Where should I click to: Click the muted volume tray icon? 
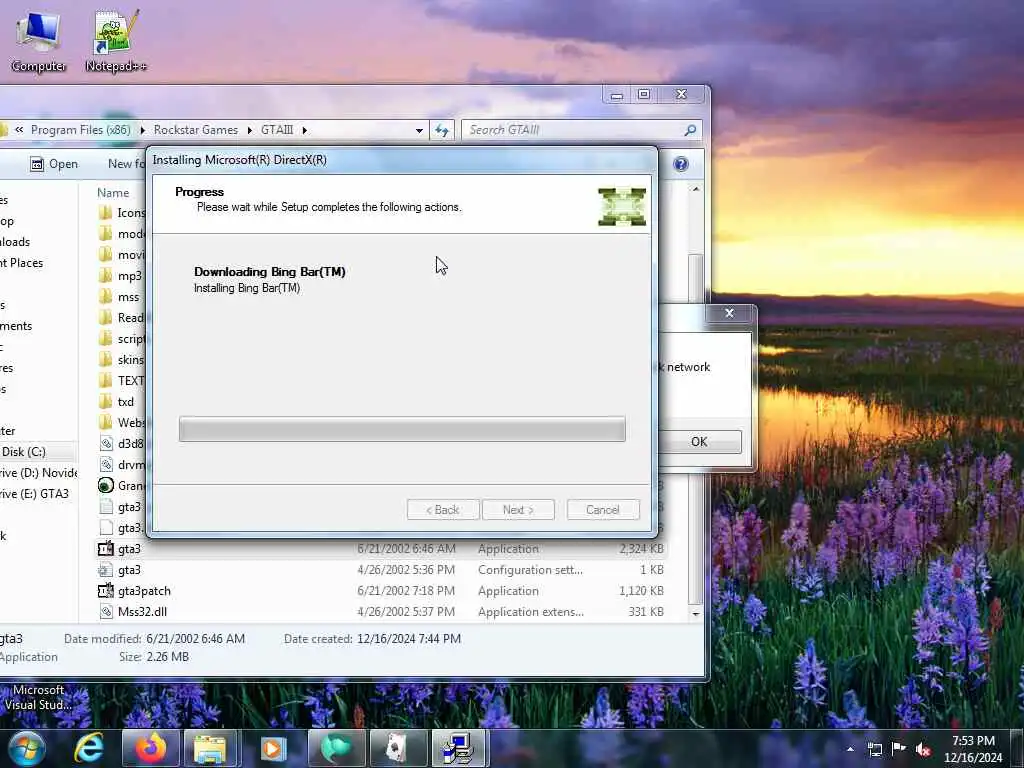[923, 749]
